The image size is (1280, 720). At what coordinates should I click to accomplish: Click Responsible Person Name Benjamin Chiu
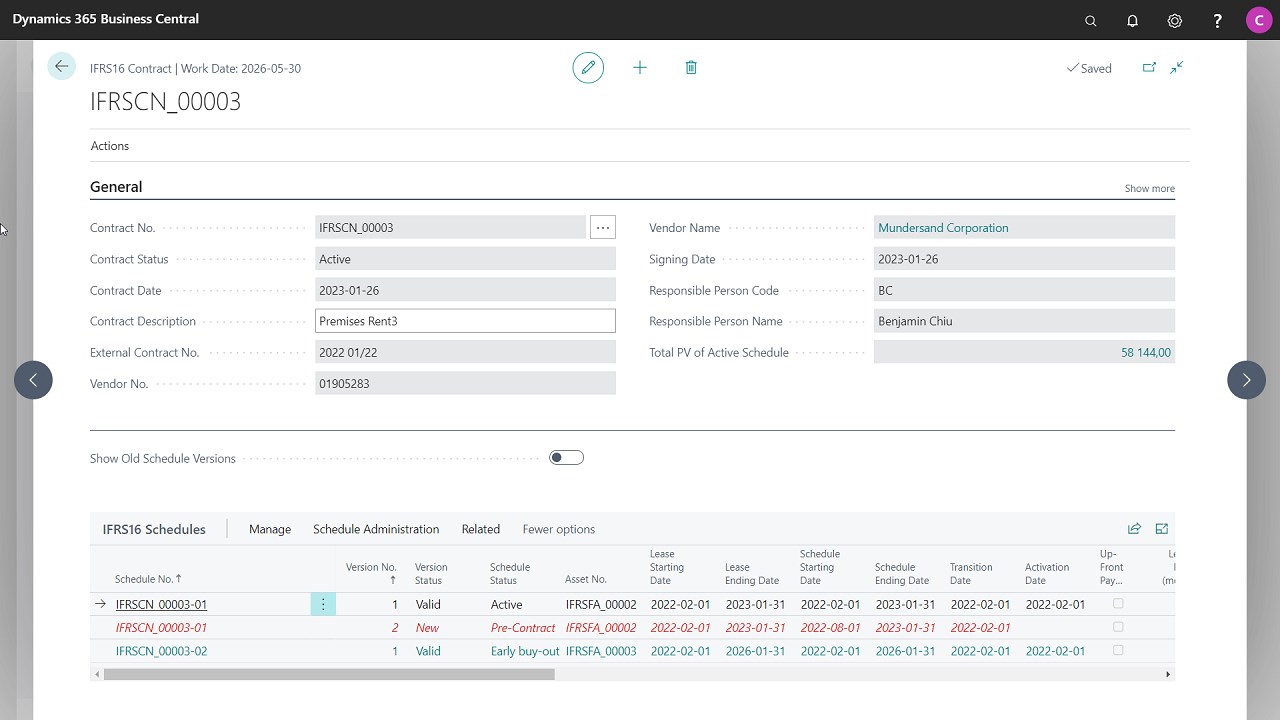pos(1024,321)
